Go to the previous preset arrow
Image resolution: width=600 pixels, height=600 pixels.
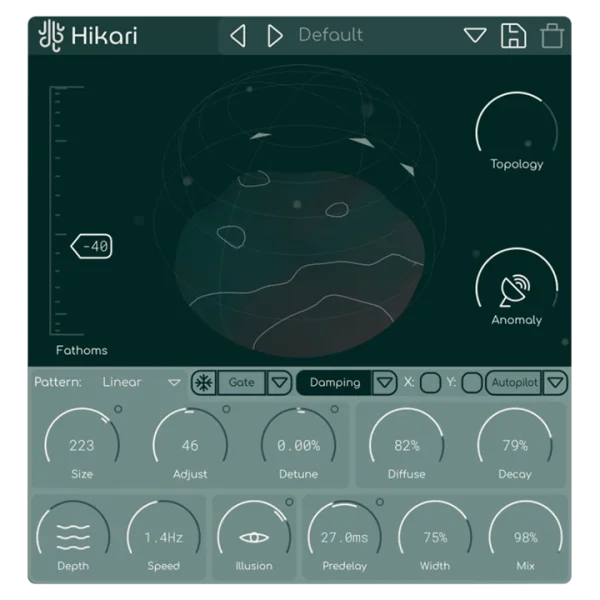pos(238,36)
